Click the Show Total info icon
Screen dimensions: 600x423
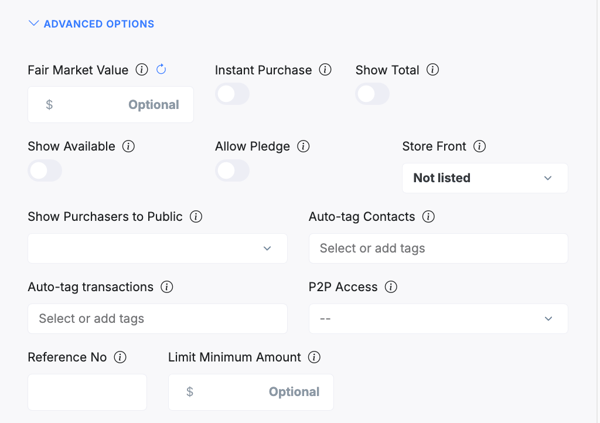coord(433,70)
